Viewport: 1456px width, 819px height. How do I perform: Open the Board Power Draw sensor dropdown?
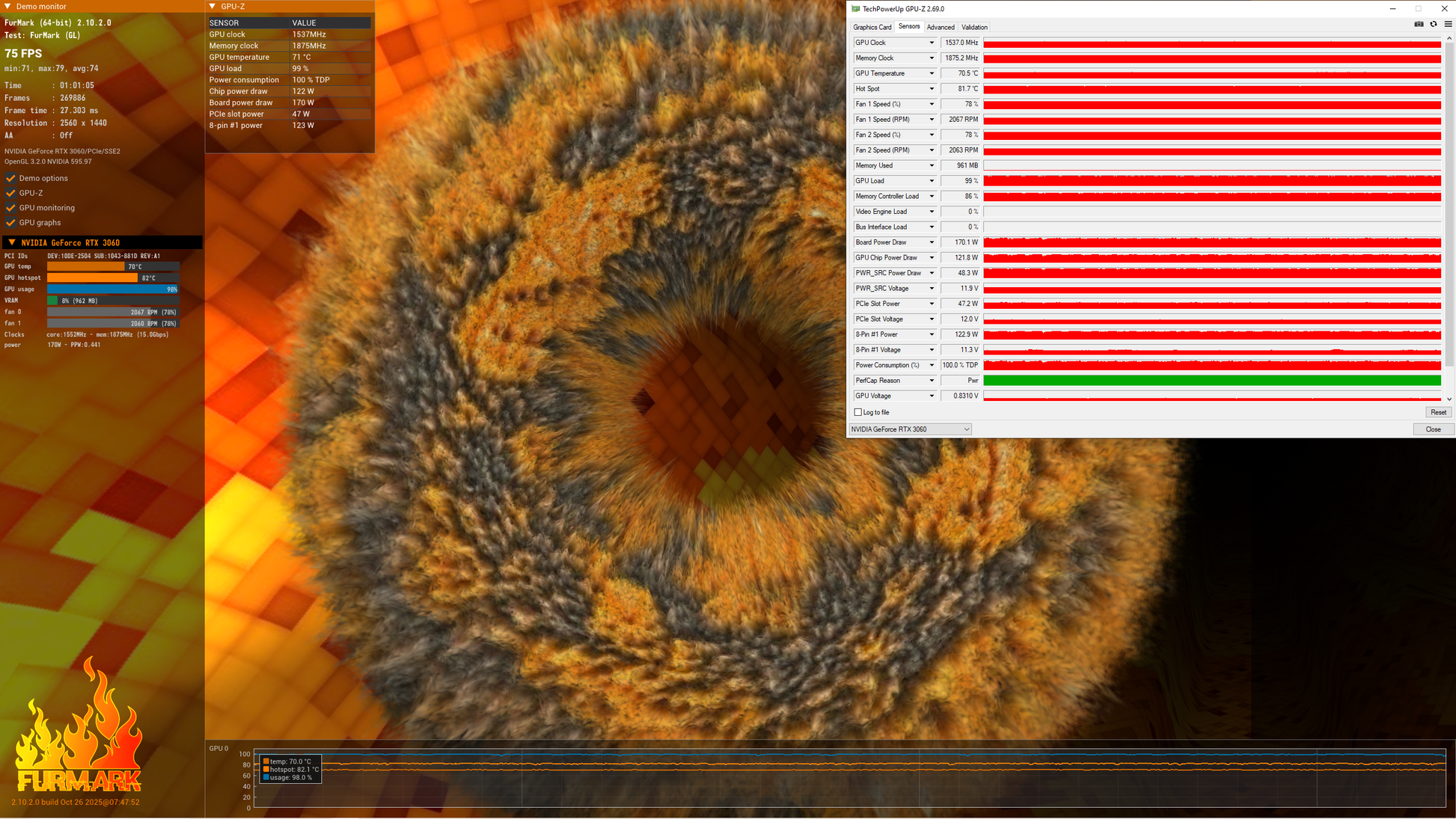coord(932,242)
